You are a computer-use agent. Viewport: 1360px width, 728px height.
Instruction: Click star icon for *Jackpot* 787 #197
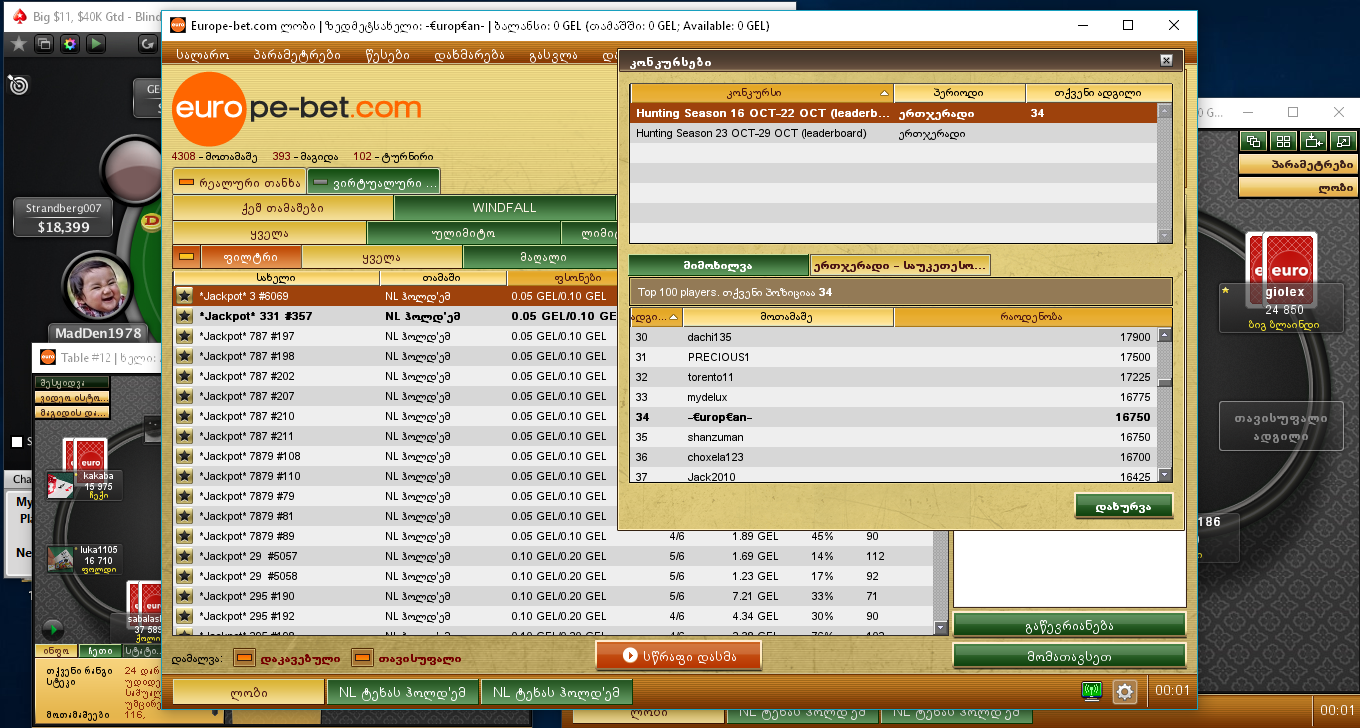(184, 336)
